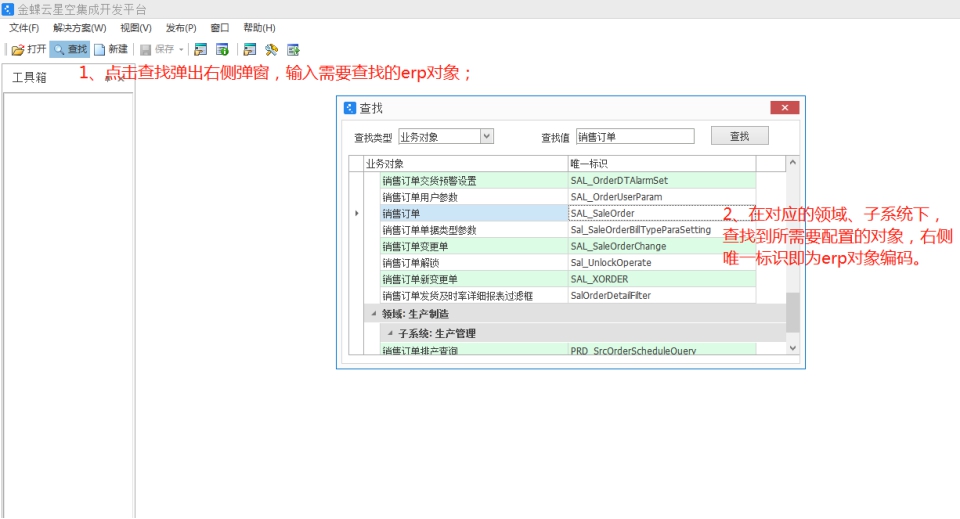Open the 发布(P) menu

[181, 28]
